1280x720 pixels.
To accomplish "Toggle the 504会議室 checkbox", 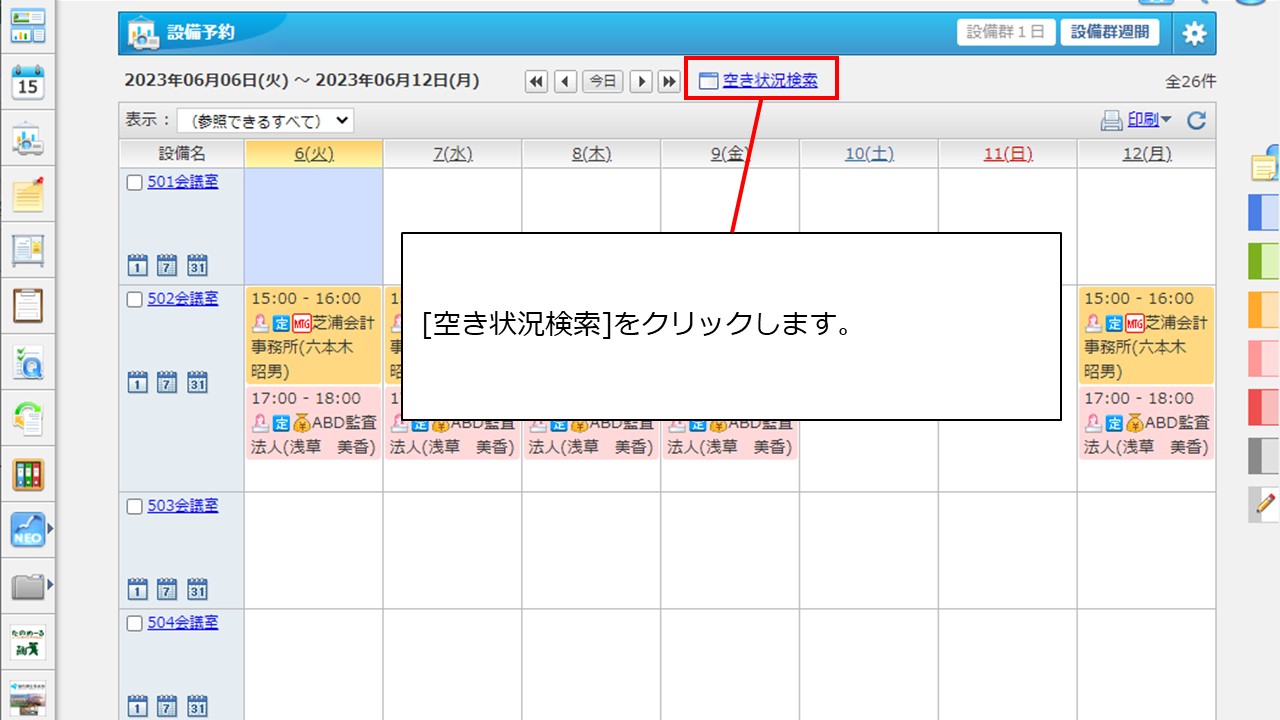I will pos(135,623).
